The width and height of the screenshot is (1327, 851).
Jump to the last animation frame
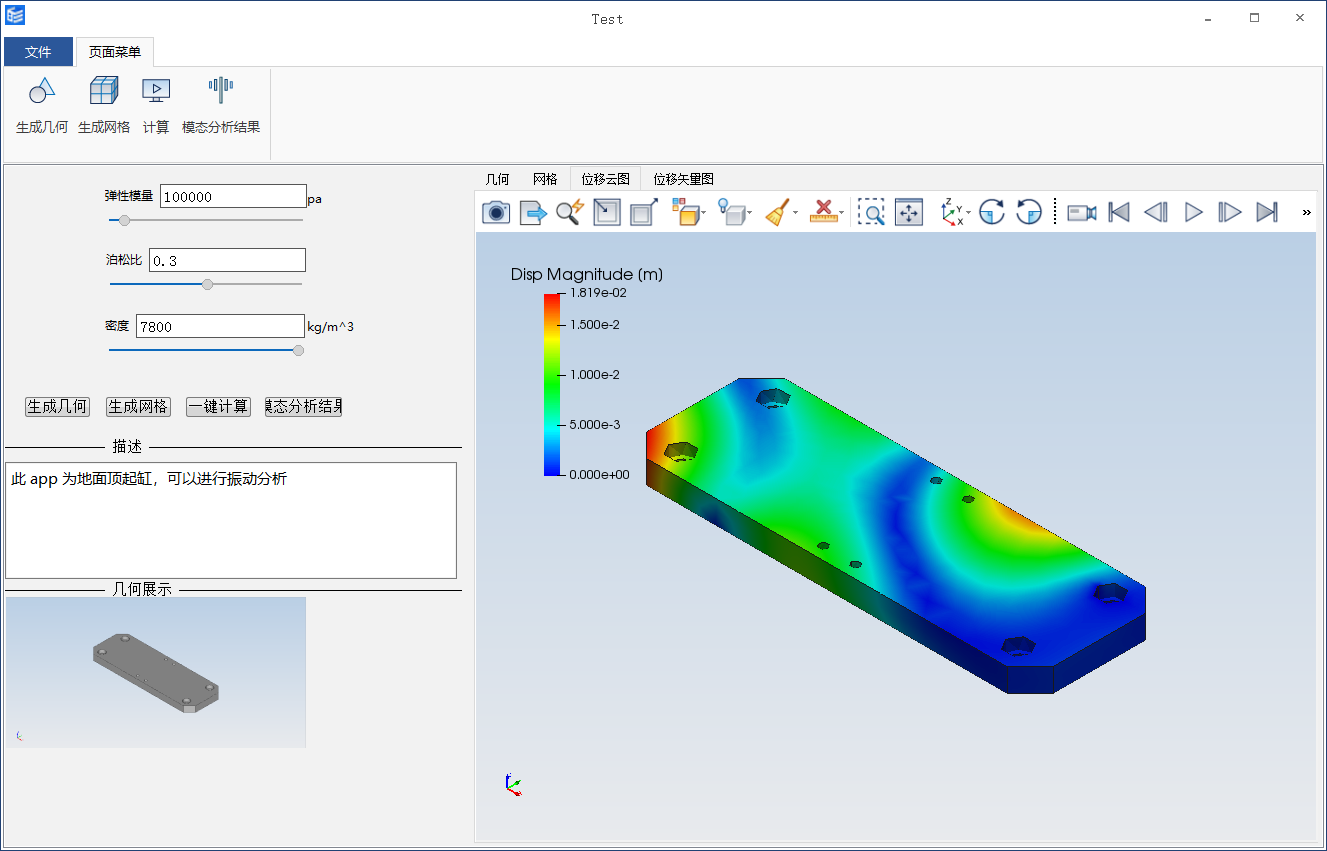(x=1267, y=212)
